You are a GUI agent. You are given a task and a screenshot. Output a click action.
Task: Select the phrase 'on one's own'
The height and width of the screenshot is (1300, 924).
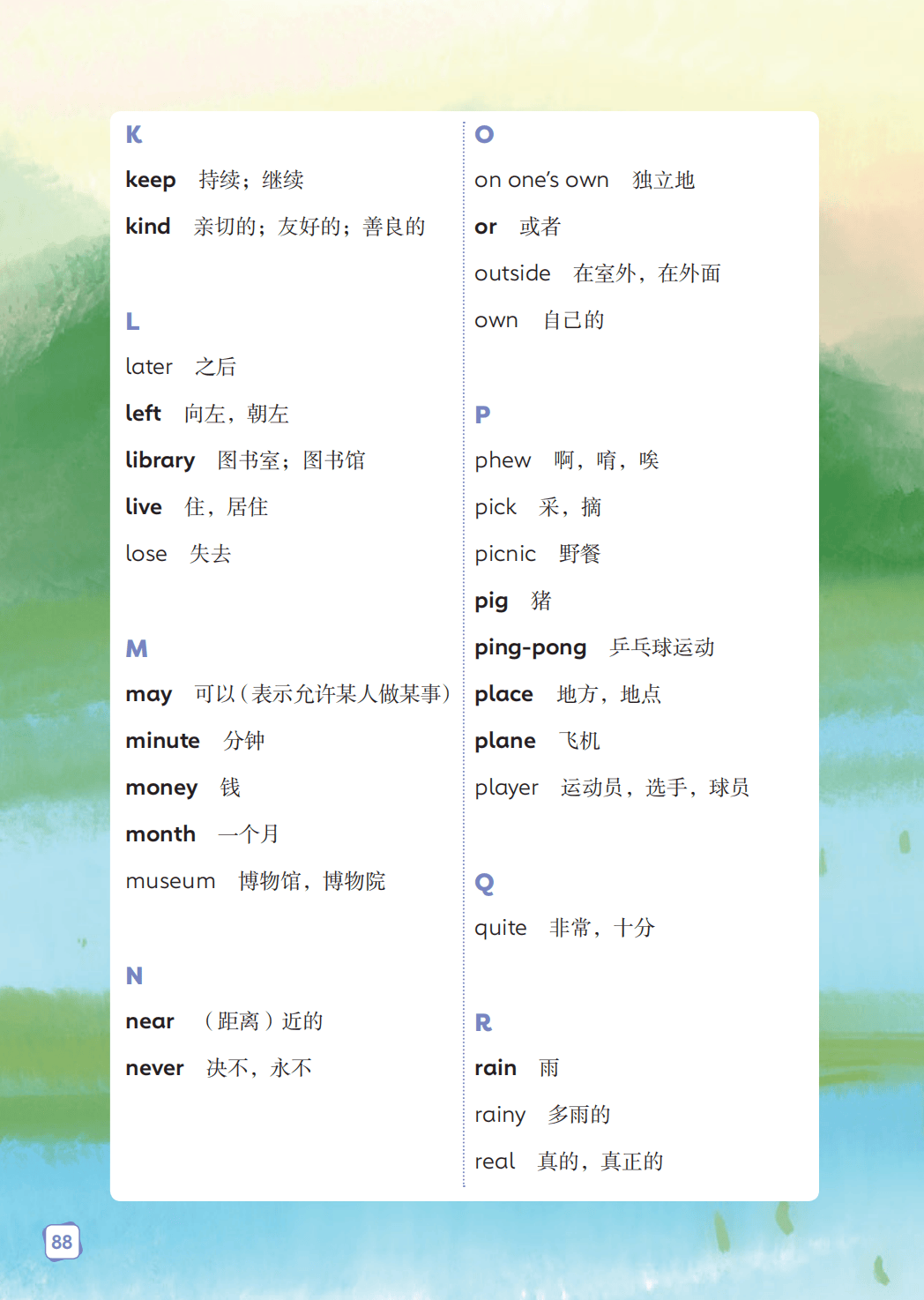pyautogui.click(x=541, y=181)
